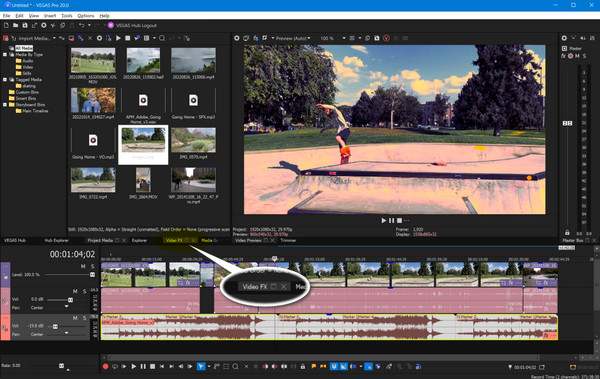This screenshot has width=600, height=379.
Task: Click the search magnifier in Project Media toolbar
Action: (x=162, y=38)
